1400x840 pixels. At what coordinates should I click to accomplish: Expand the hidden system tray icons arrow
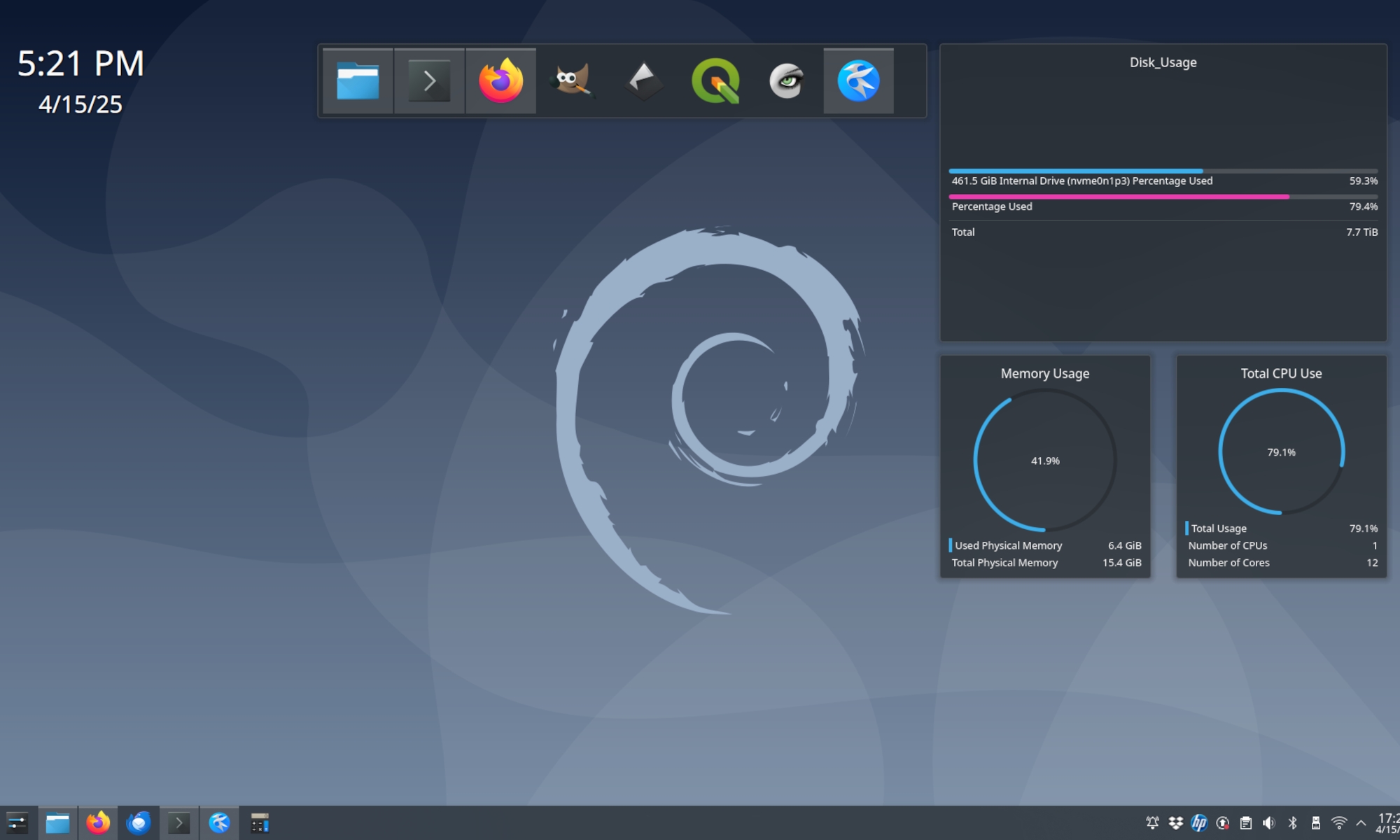coord(1361,823)
